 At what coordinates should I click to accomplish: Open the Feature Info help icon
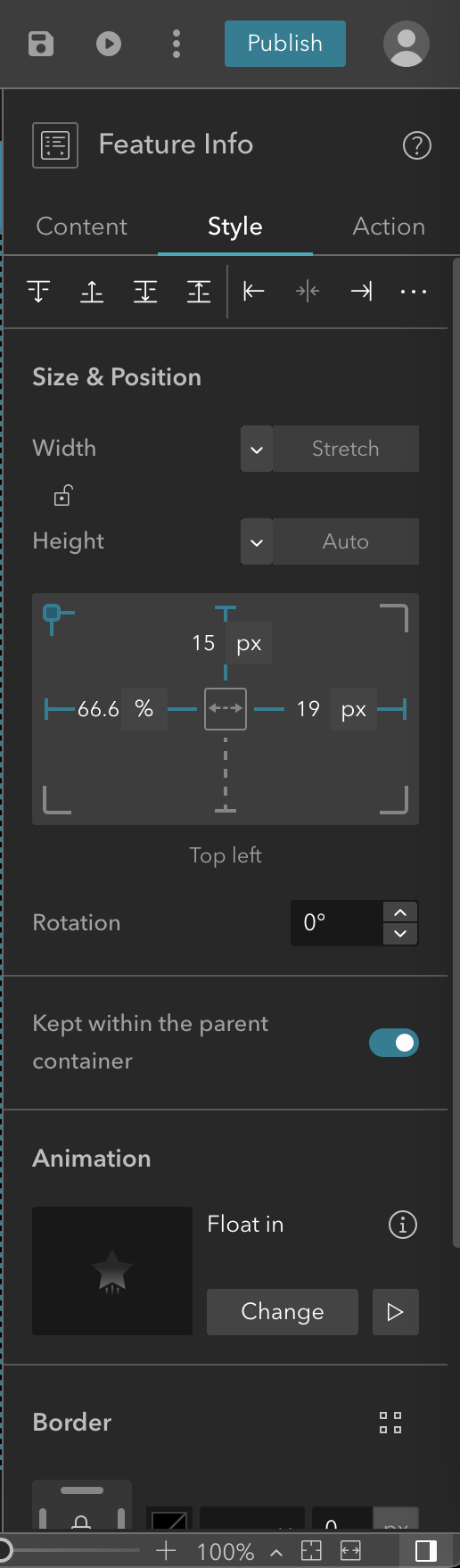coord(417,145)
